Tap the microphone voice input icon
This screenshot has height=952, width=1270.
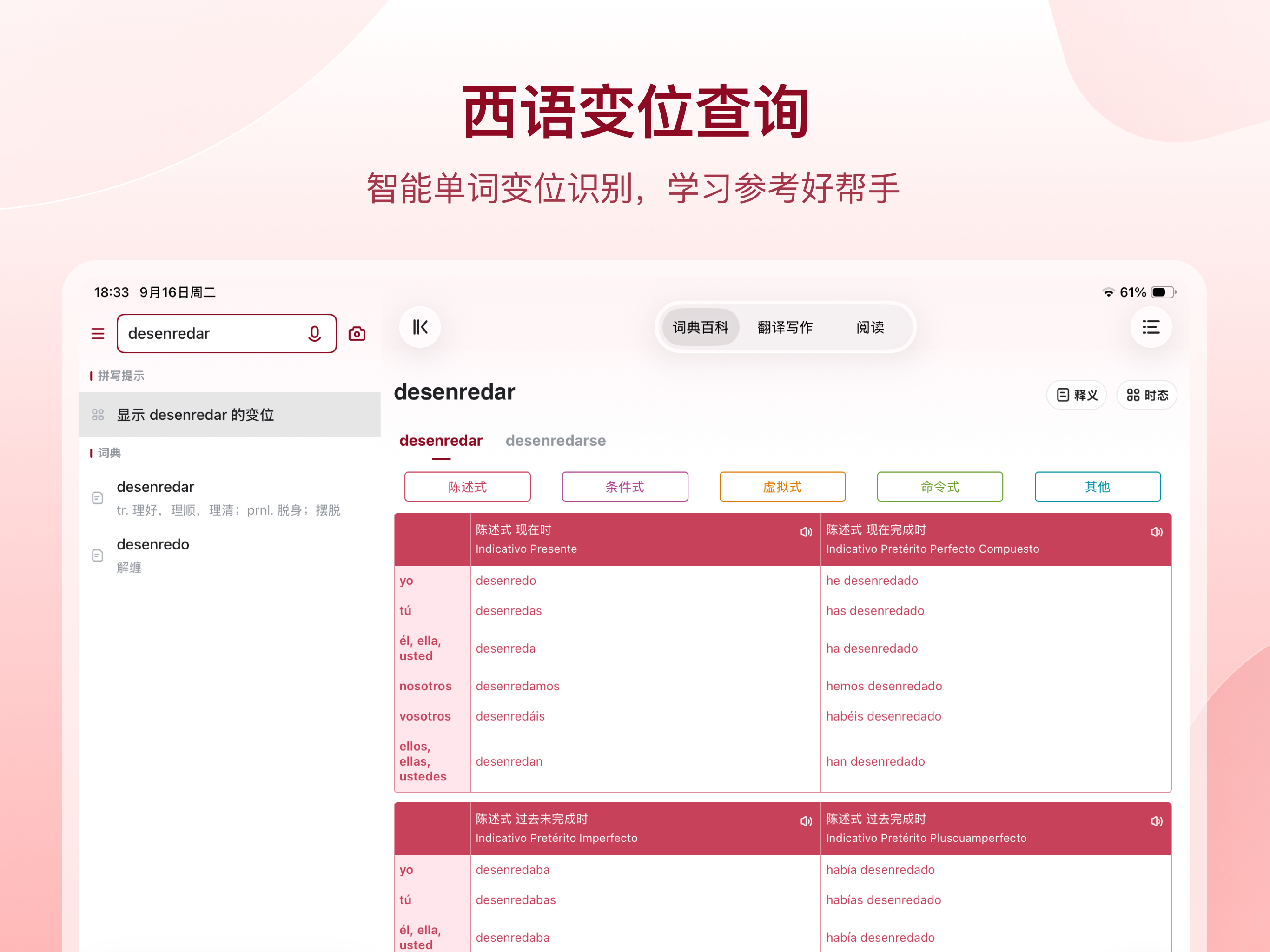pyautogui.click(x=315, y=334)
